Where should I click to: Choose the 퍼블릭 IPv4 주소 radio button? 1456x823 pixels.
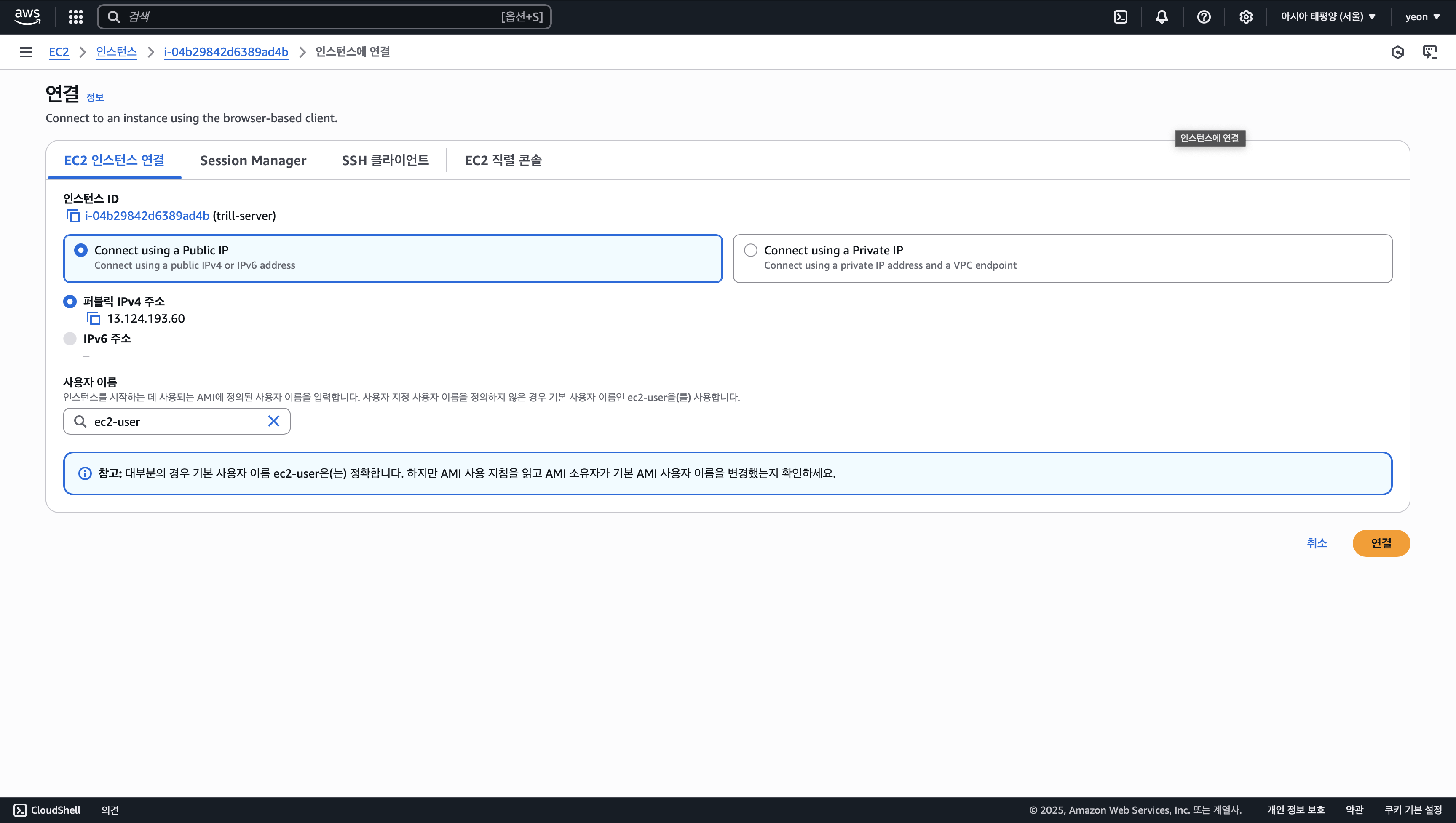[70, 302]
